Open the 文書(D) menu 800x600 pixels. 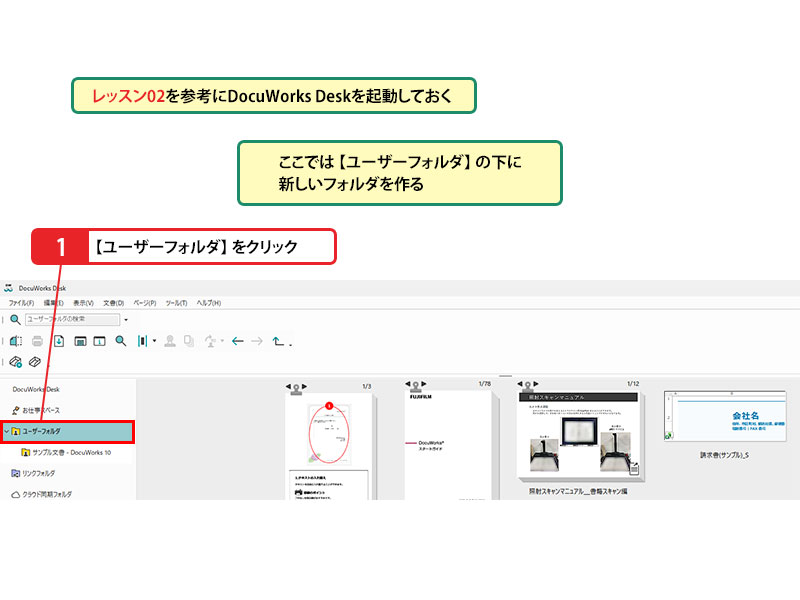(x=113, y=303)
